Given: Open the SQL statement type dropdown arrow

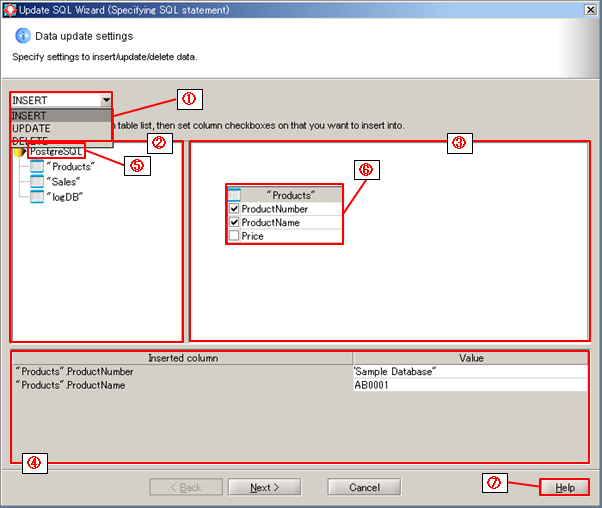Looking at the screenshot, I should coord(105,100).
